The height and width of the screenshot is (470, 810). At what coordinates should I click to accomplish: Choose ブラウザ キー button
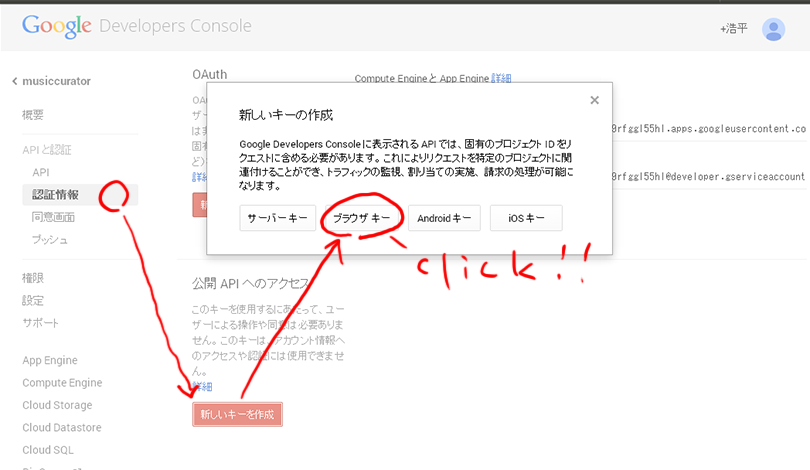click(362, 218)
